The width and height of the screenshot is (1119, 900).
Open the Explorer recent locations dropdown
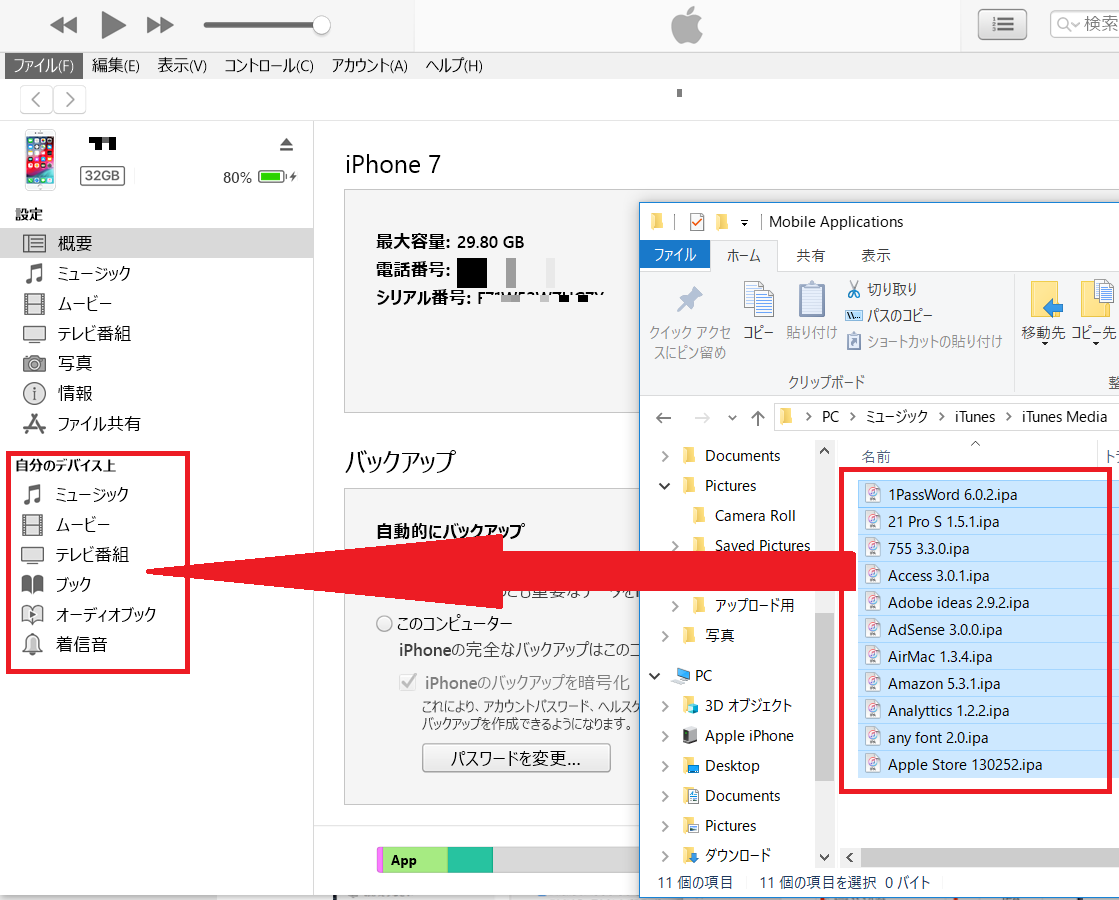[732, 418]
